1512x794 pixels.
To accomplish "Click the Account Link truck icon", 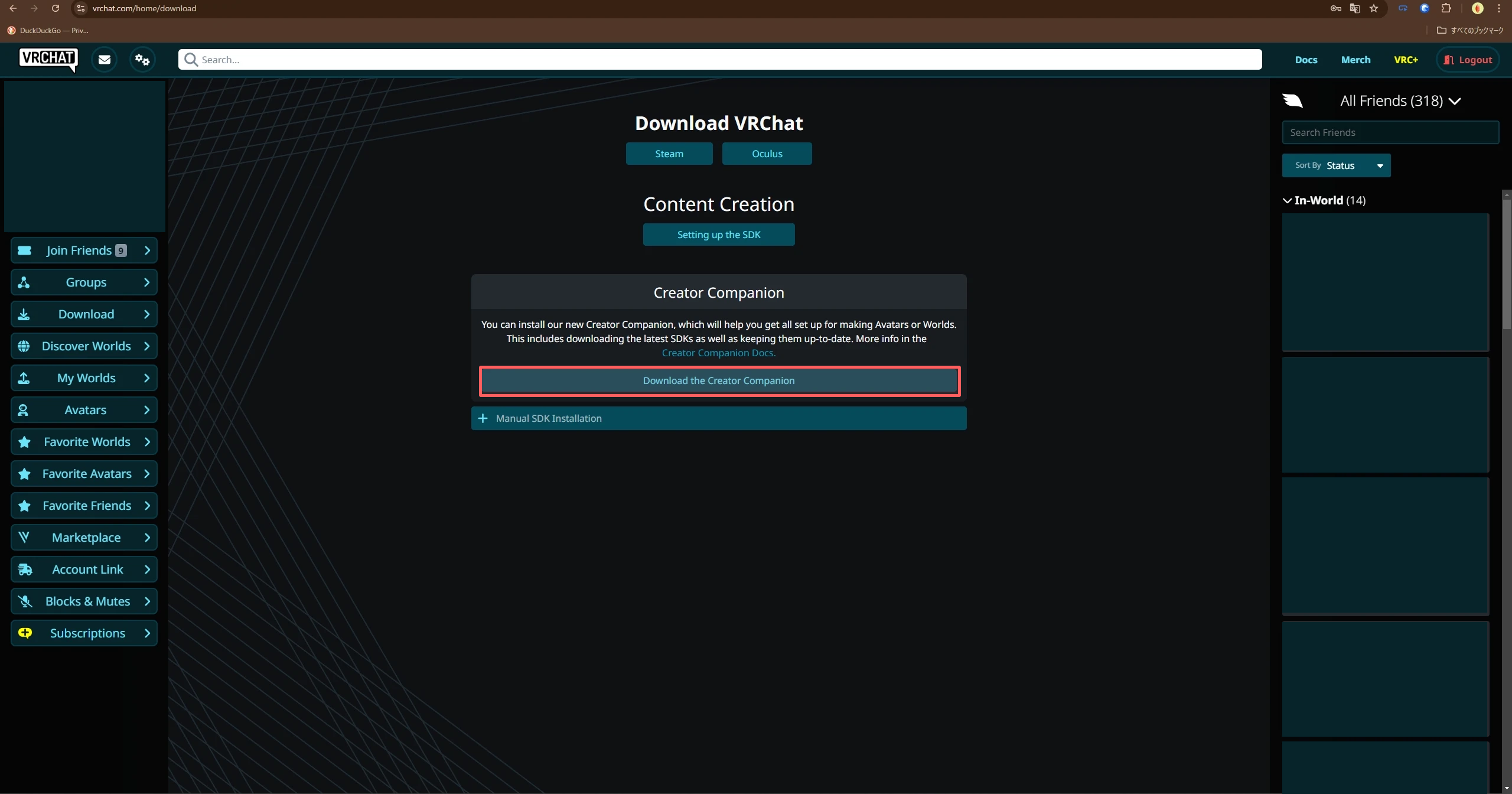I will [25, 570].
